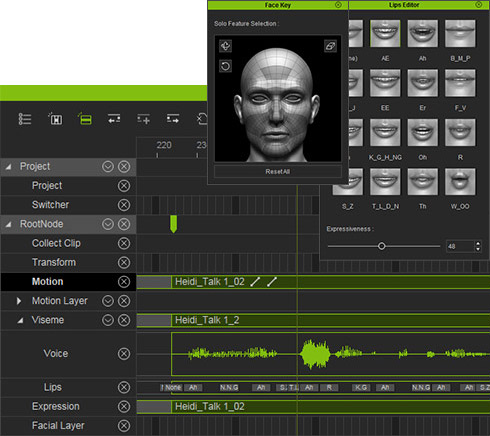Click the insert frame plus icon in toolbar
The width and height of the screenshot is (490, 436).
[x=143, y=119]
